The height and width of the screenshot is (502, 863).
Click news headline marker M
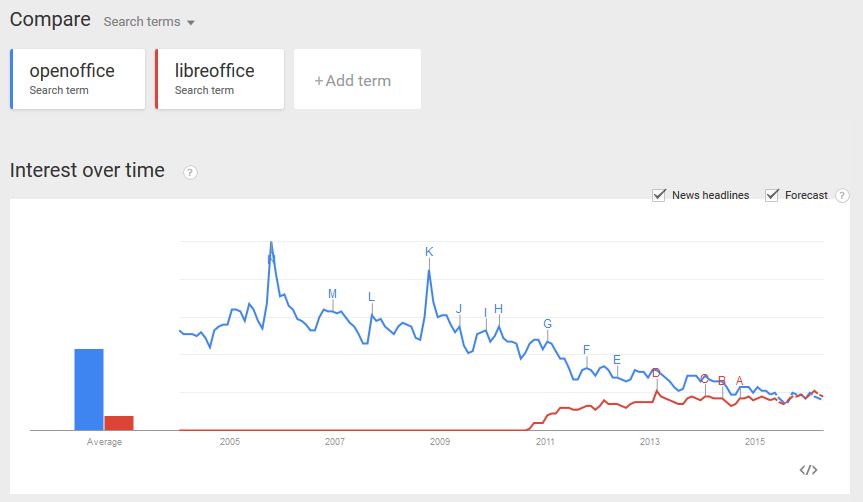333,294
